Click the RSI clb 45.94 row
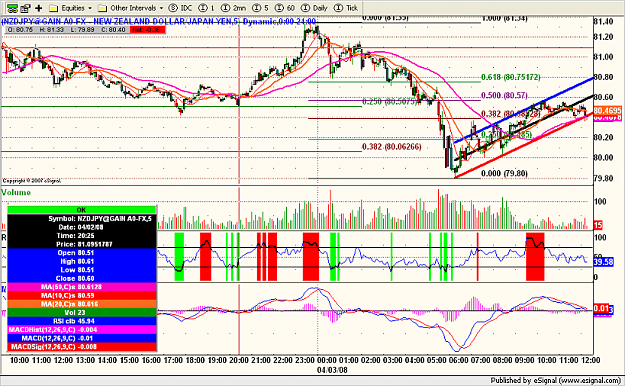 click(82, 321)
